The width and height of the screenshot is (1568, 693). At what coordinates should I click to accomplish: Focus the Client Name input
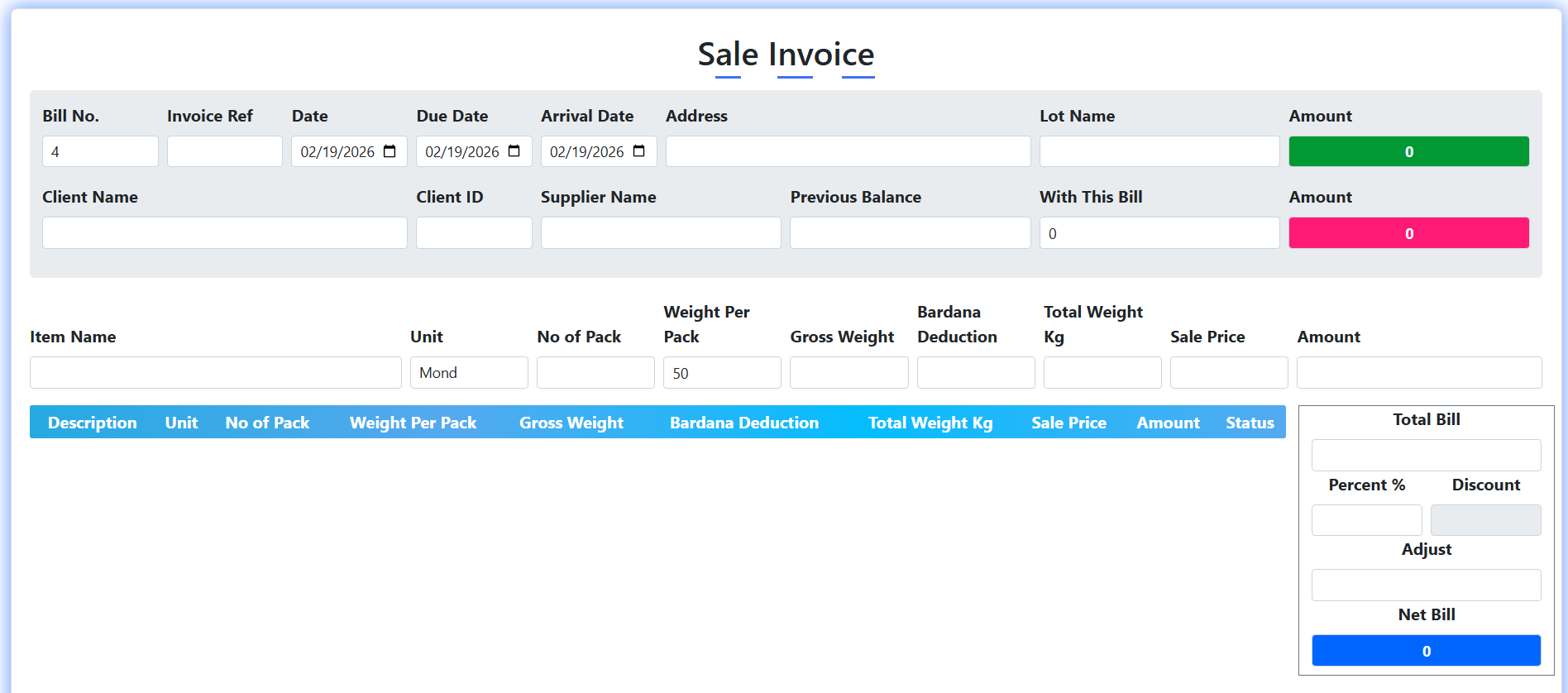[224, 233]
